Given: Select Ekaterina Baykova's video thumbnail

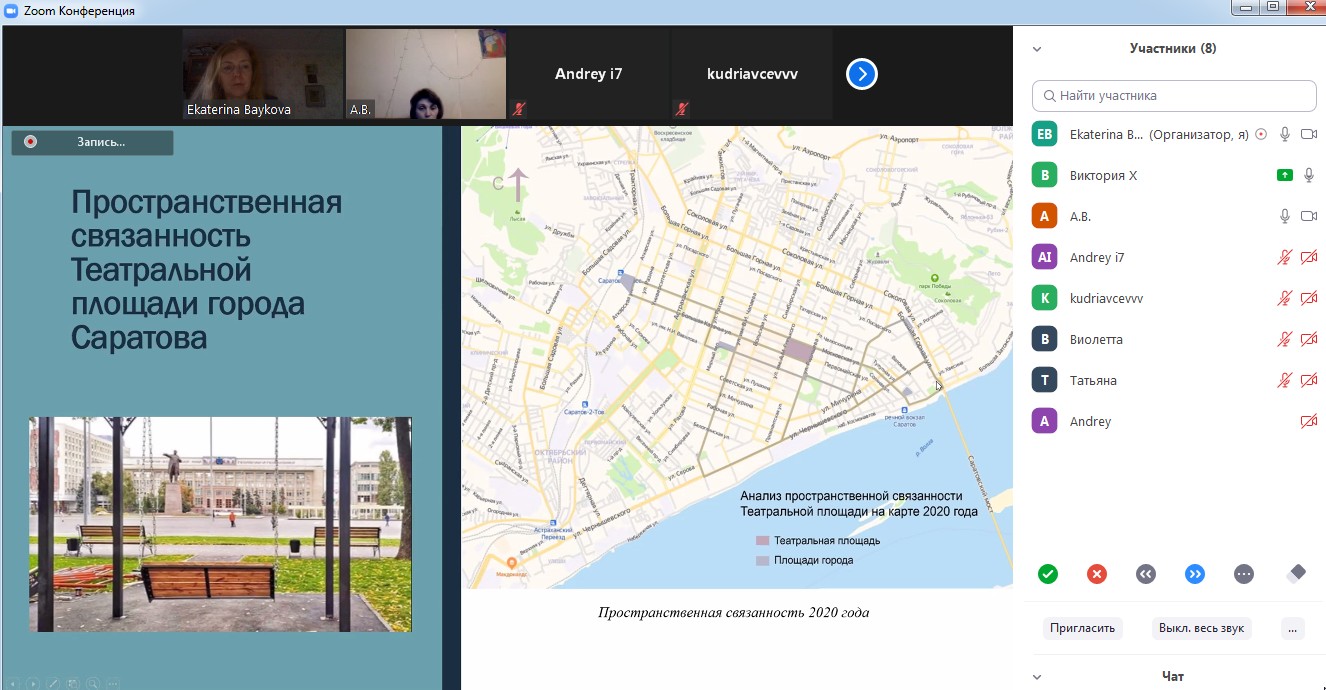Looking at the screenshot, I should (262, 74).
